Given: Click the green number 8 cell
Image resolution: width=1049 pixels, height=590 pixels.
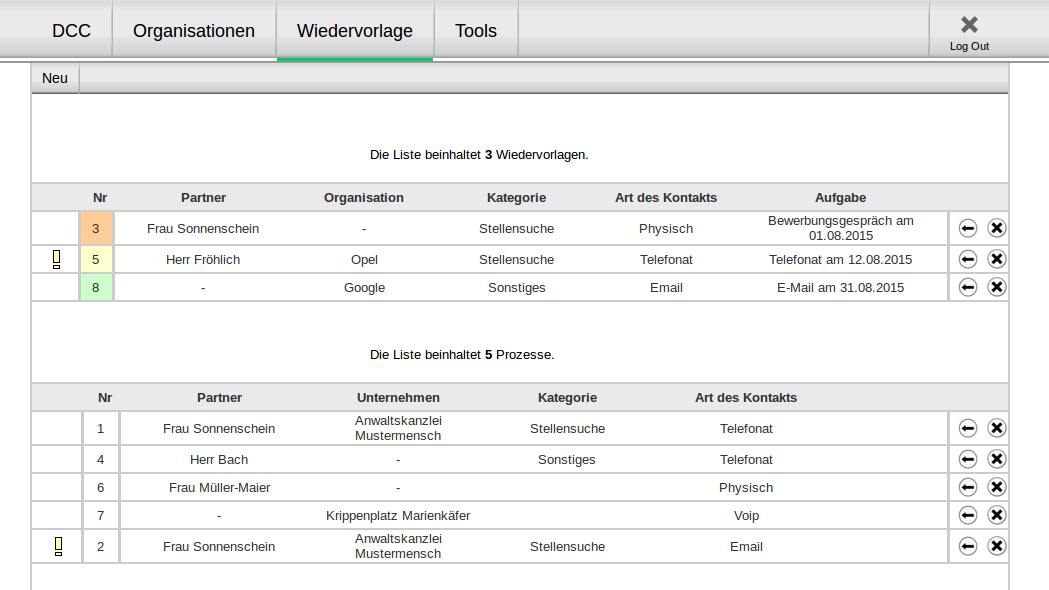Looking at the screenshot, I should (x=96, y=287).
